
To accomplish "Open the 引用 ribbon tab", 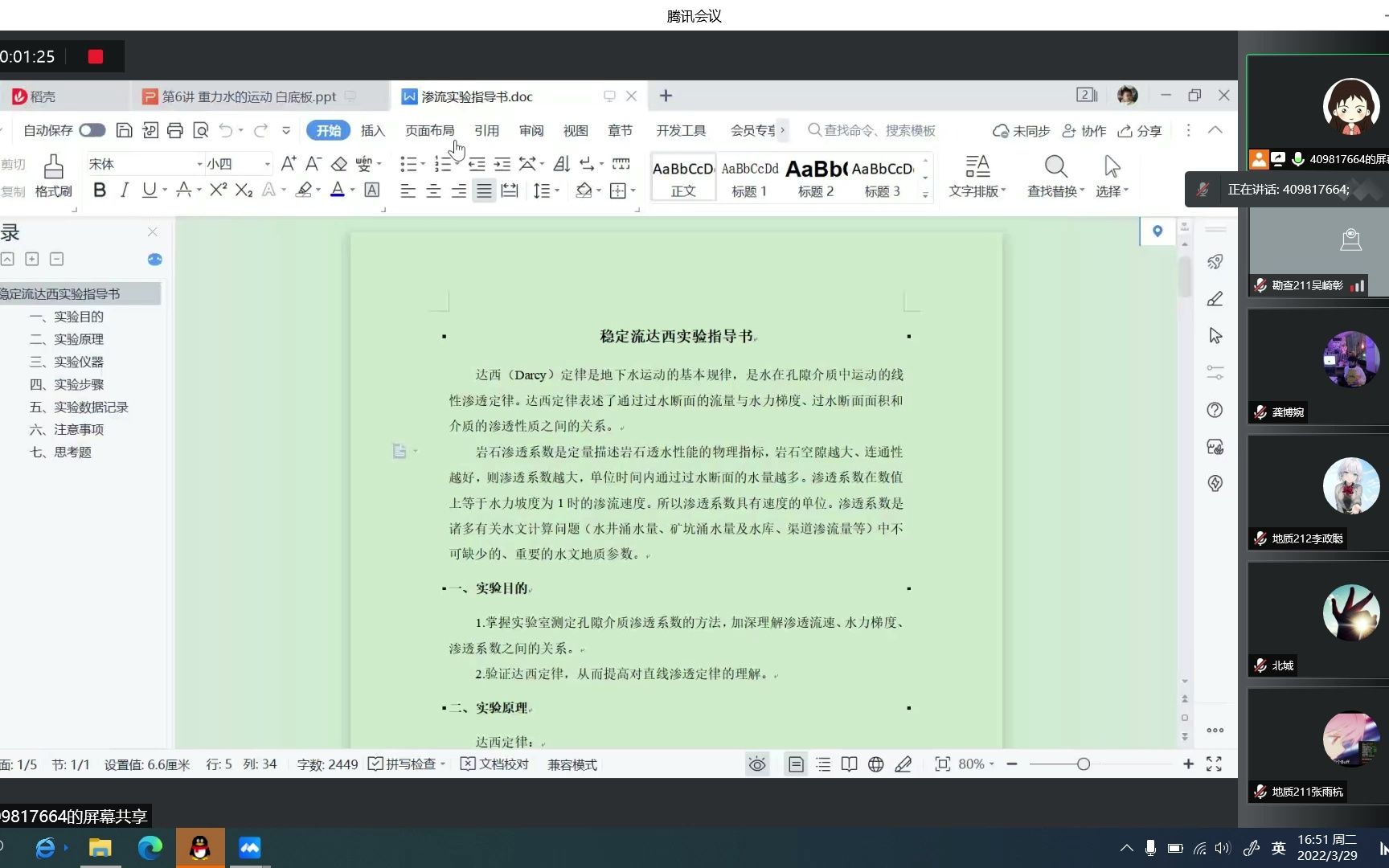I will click(486, 130).
